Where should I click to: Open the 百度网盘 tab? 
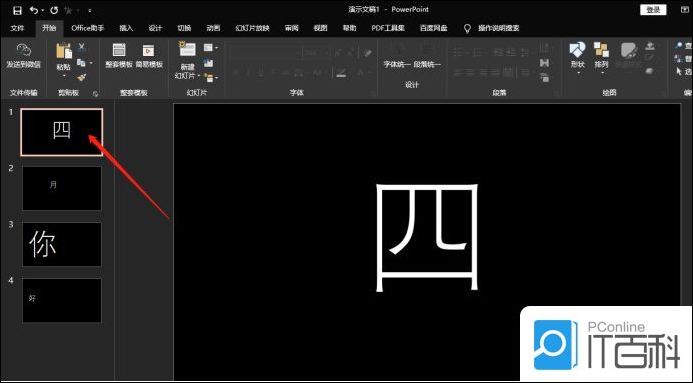[433, 28]
